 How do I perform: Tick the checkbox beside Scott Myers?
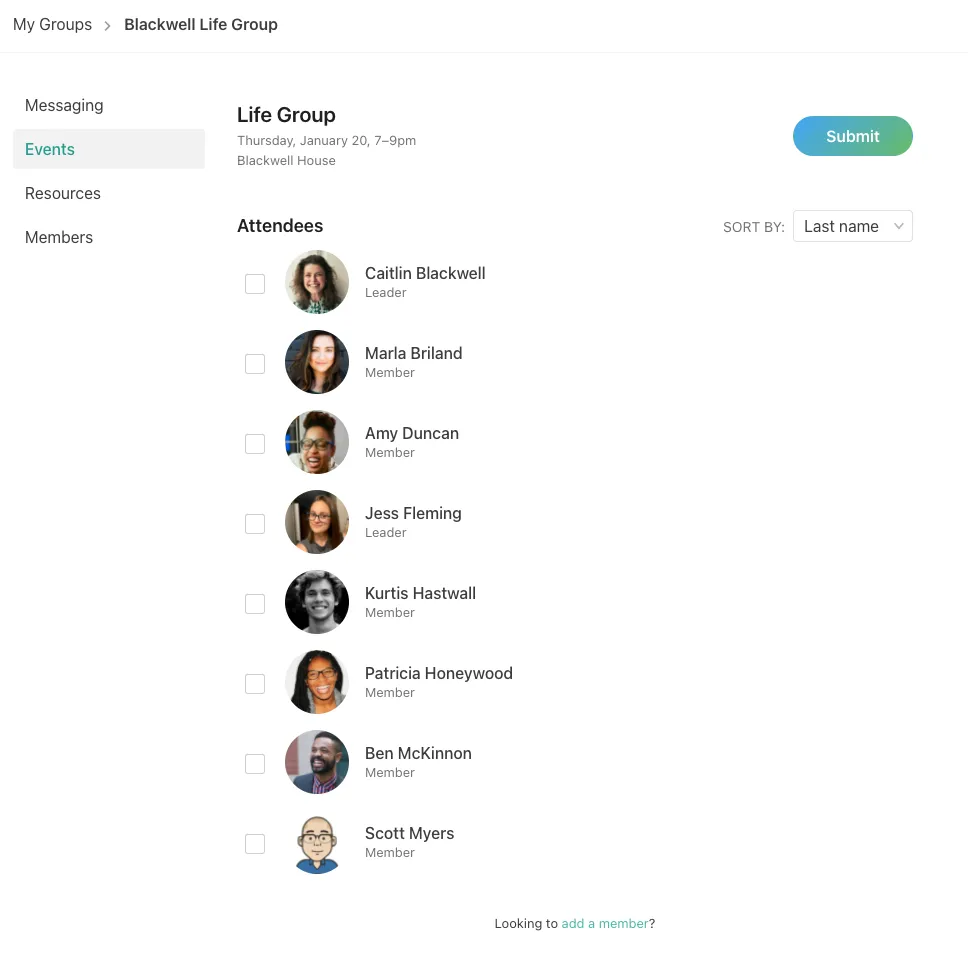click(255, 844)
